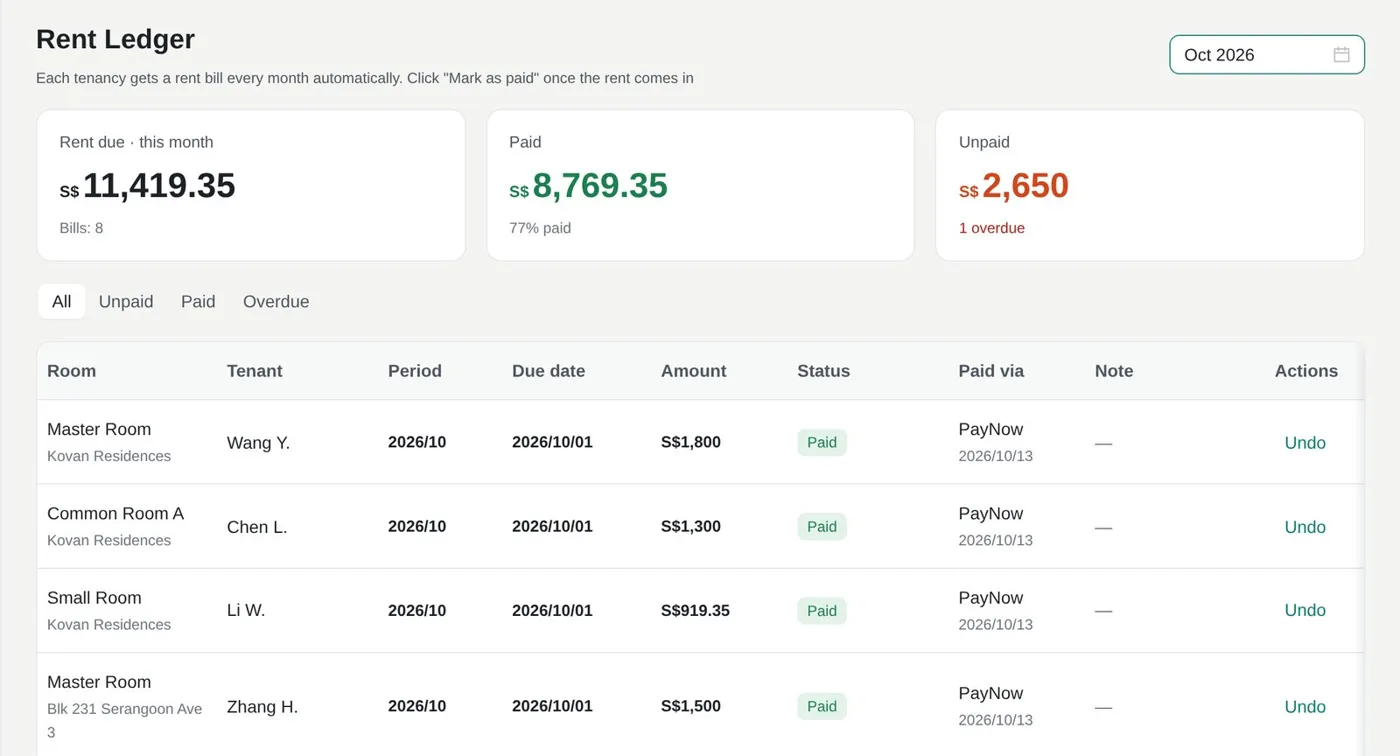Click tenant name Wang Y.
The image size is (1400, 756).
coord(258,443)
